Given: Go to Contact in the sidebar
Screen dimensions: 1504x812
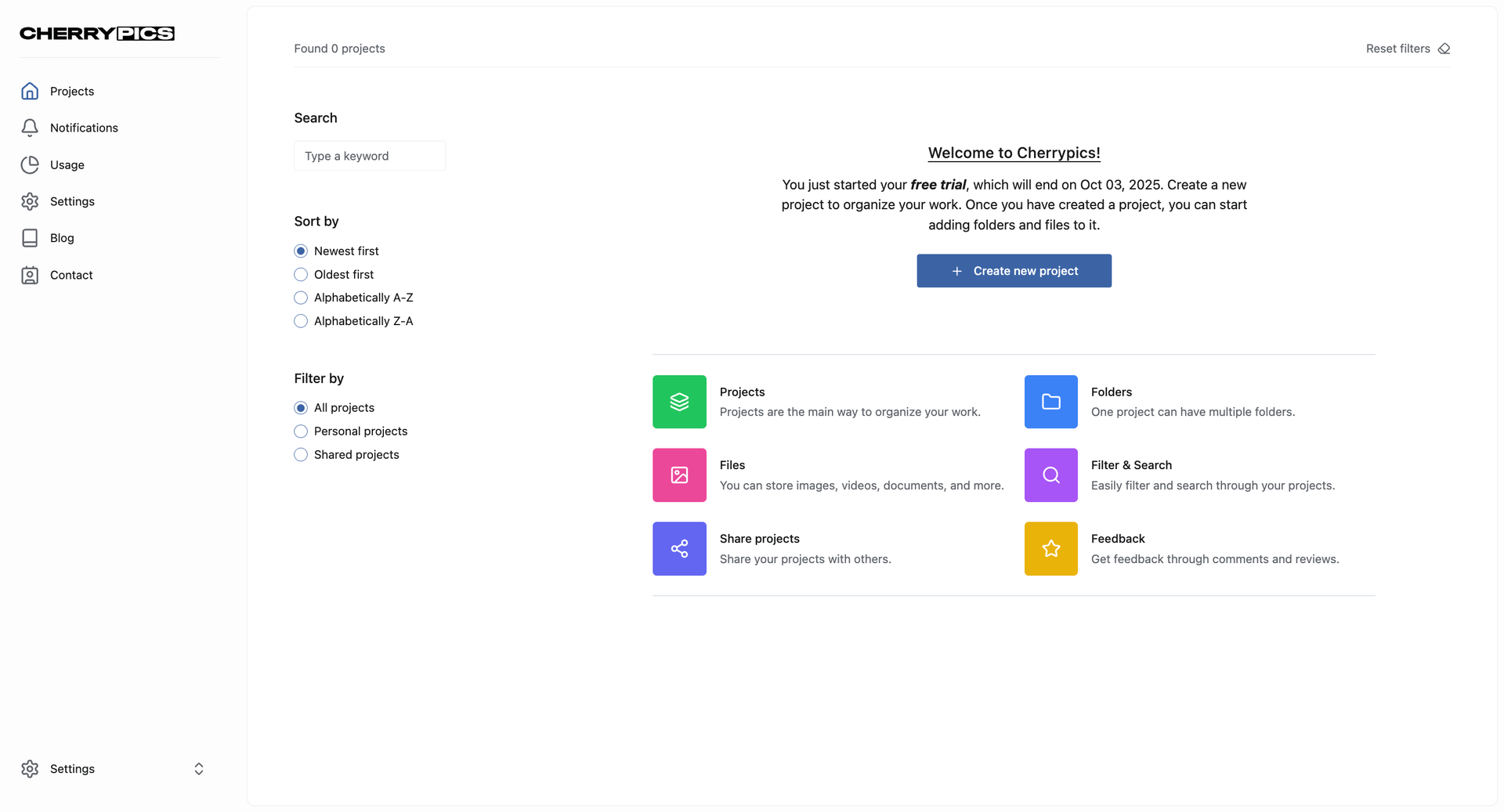Looking at the screenshot, I should [70, 275].
